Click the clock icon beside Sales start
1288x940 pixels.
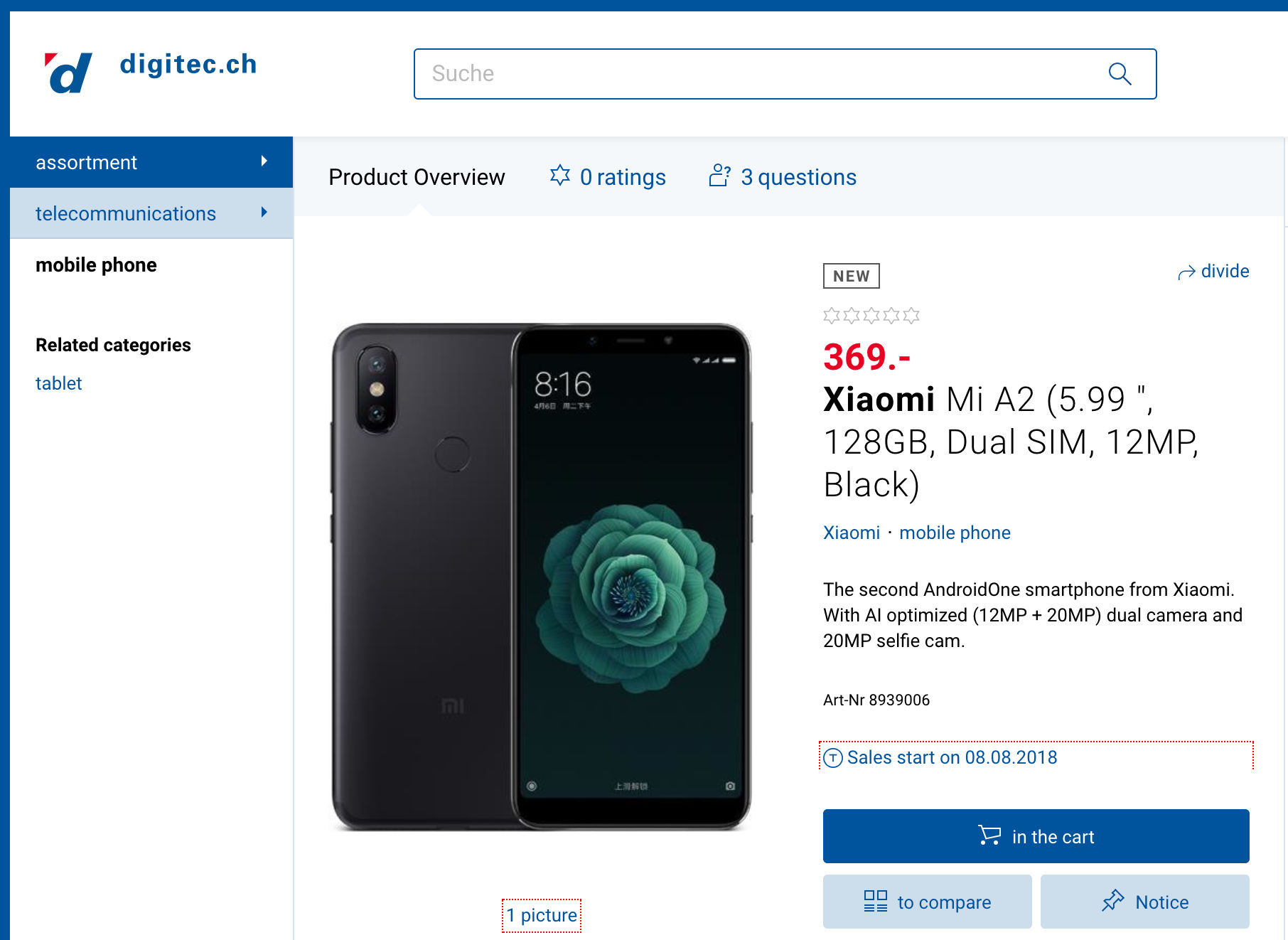click(x=832, y=758)
